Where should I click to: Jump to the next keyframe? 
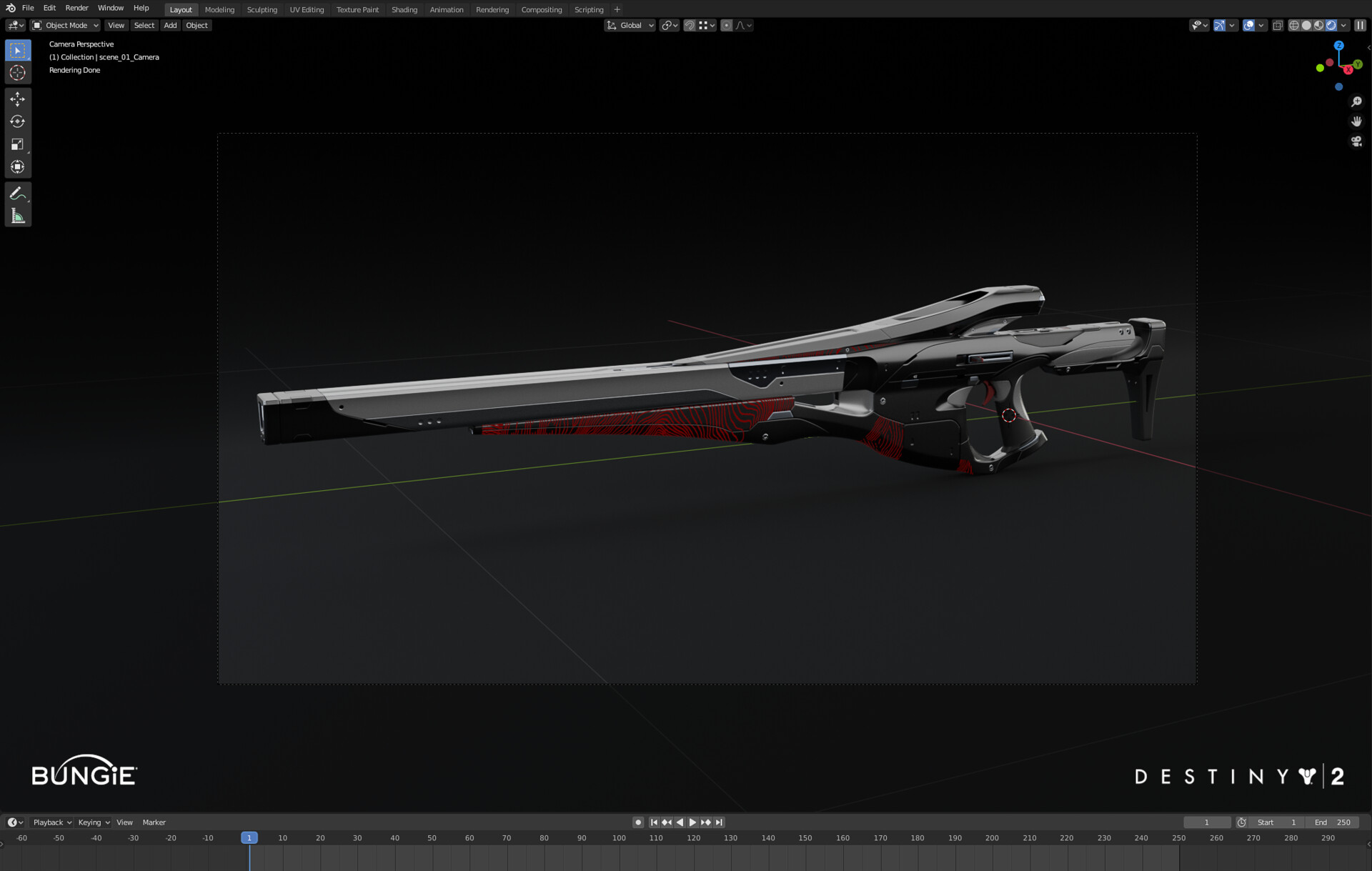point(706,822)
